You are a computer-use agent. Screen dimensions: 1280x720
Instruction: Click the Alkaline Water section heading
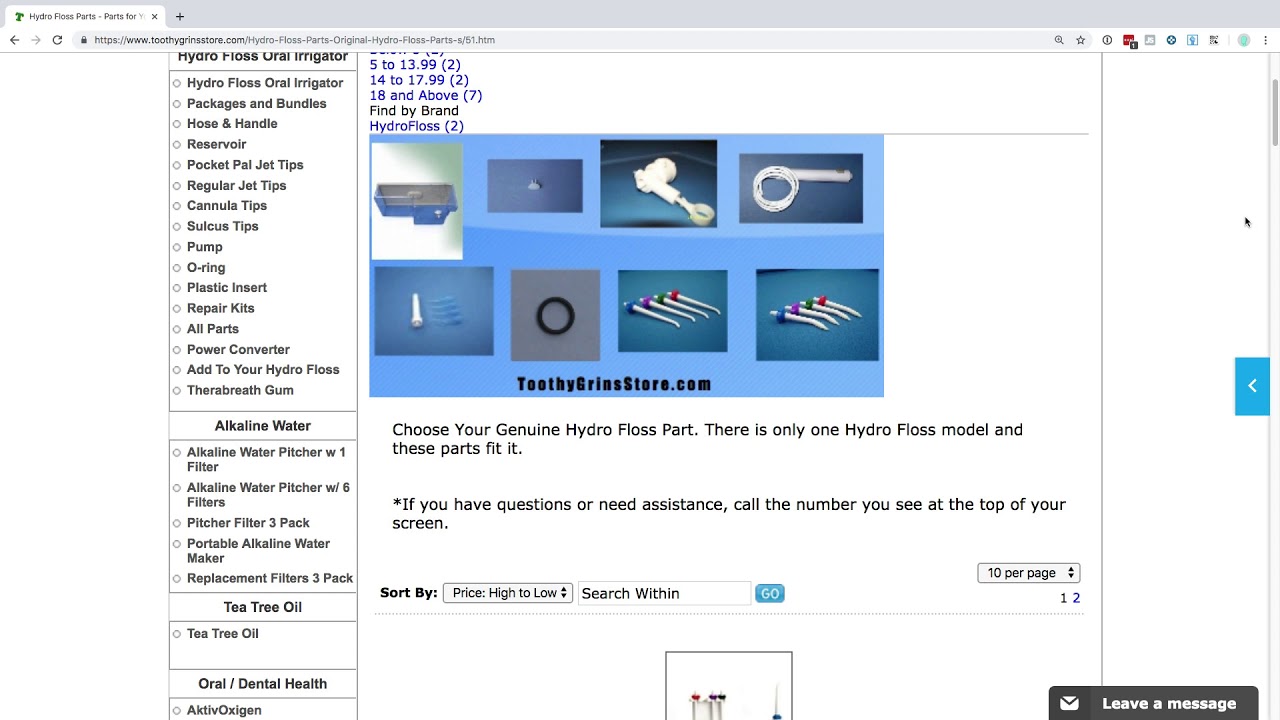click(x=262, y=426)
